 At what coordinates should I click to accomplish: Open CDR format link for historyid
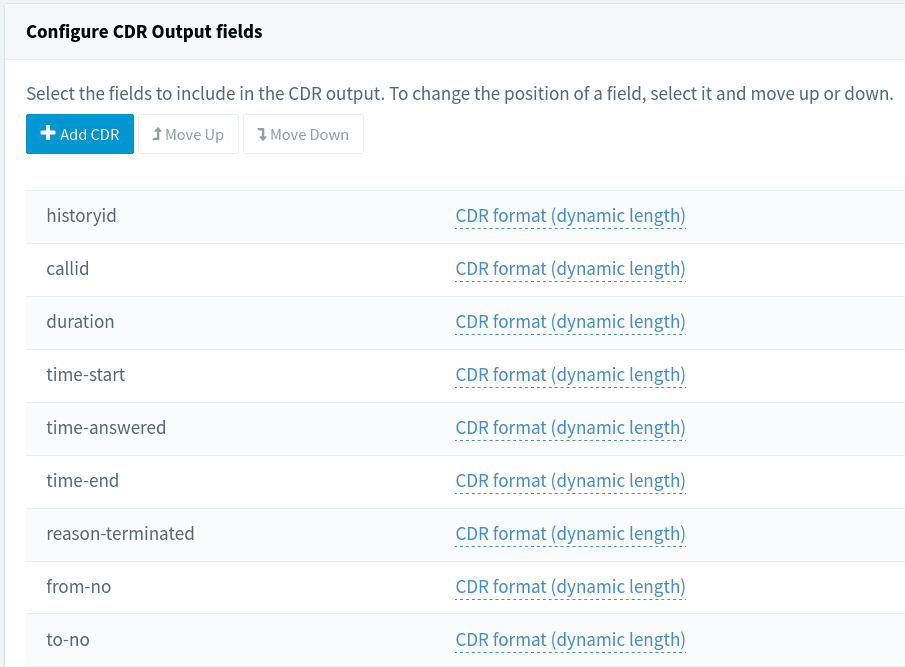pos(570,215)
